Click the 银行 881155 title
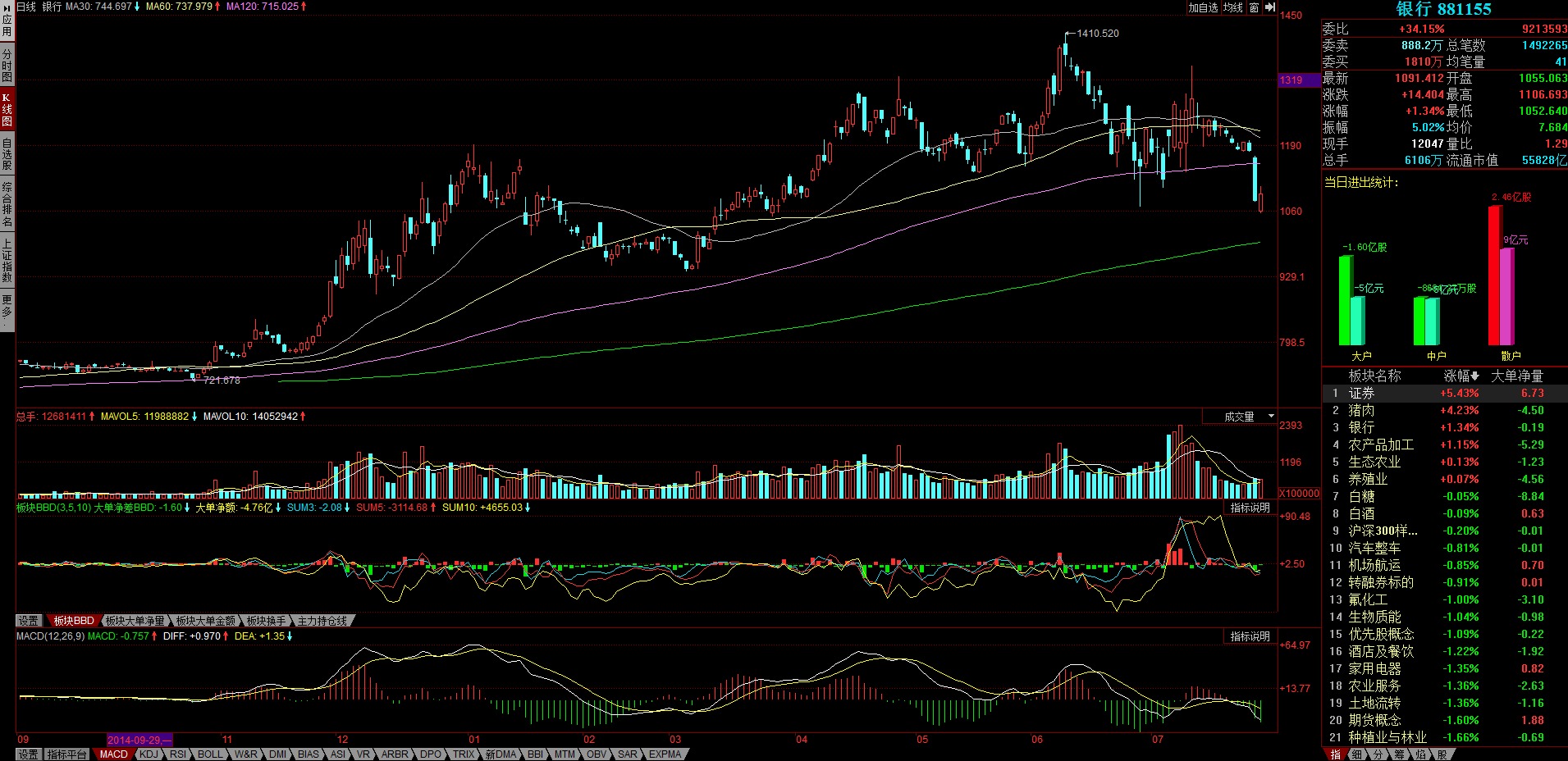The height and width of the screenshot is (761, 1568). pyautogui.click(x=1444, y=9)
